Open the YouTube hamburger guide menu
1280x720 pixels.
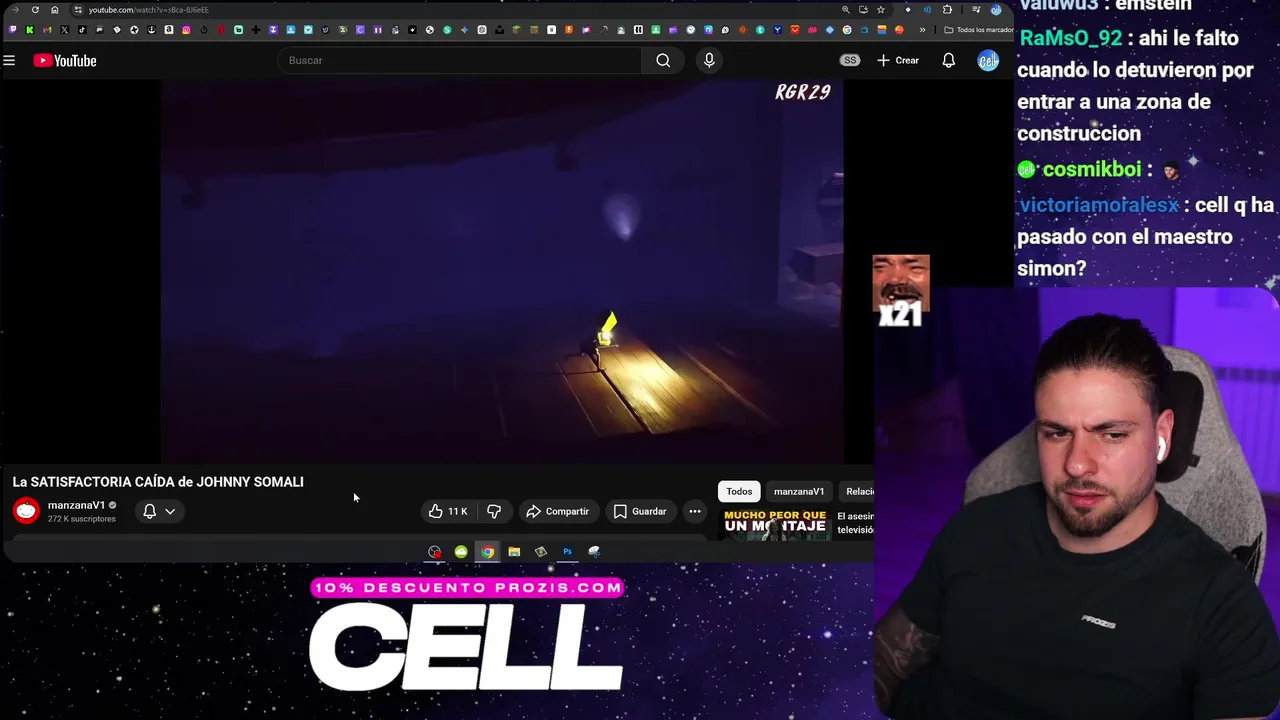point(9,61)
